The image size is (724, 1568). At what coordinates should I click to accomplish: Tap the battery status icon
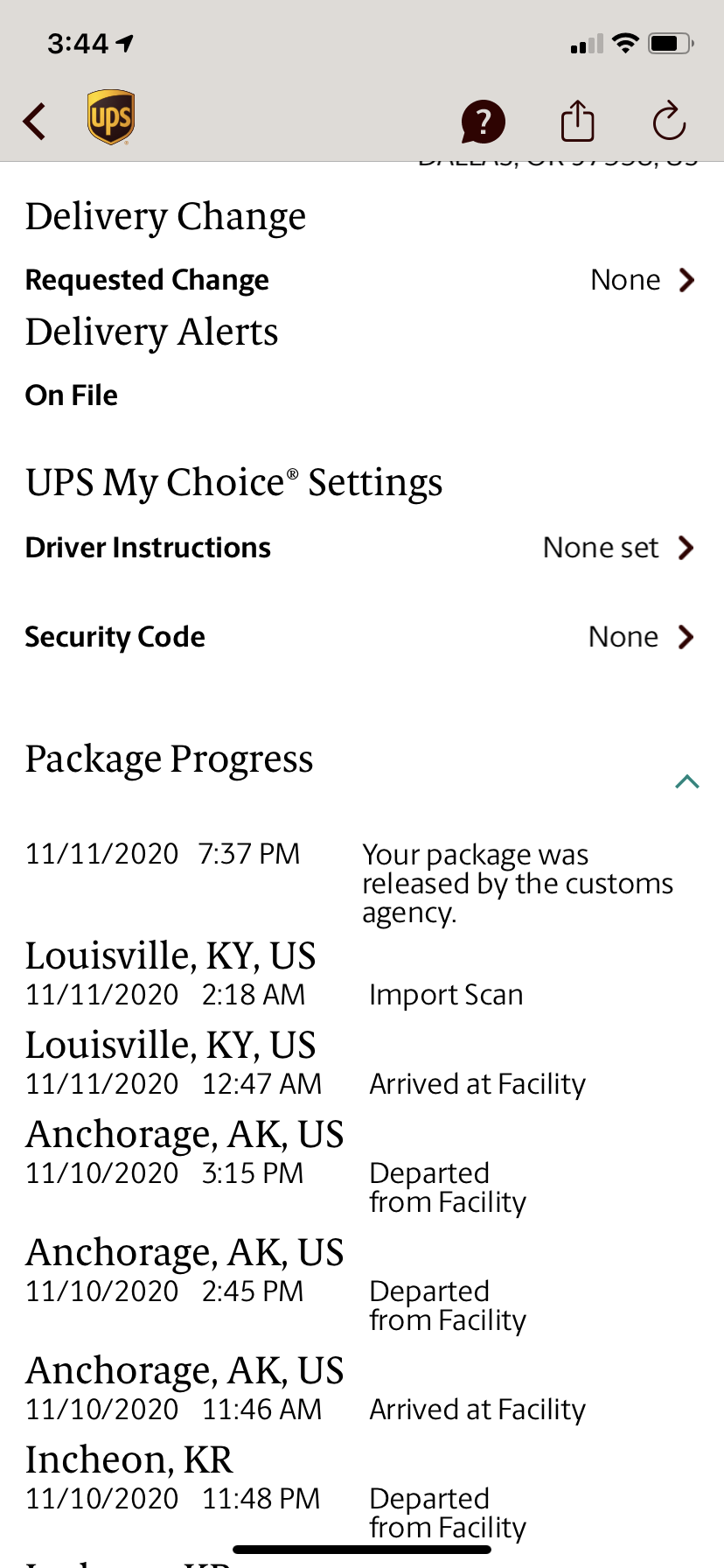[671, 43]
